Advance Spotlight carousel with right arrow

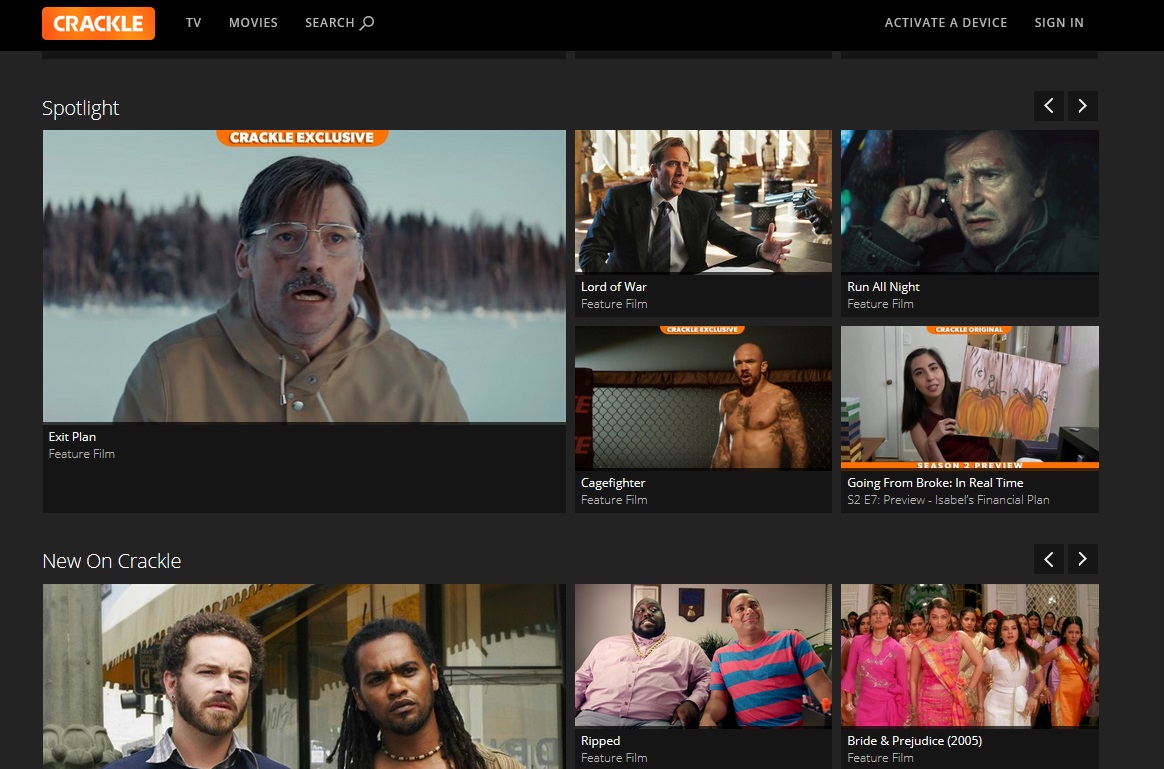(x=1083, y=106)
